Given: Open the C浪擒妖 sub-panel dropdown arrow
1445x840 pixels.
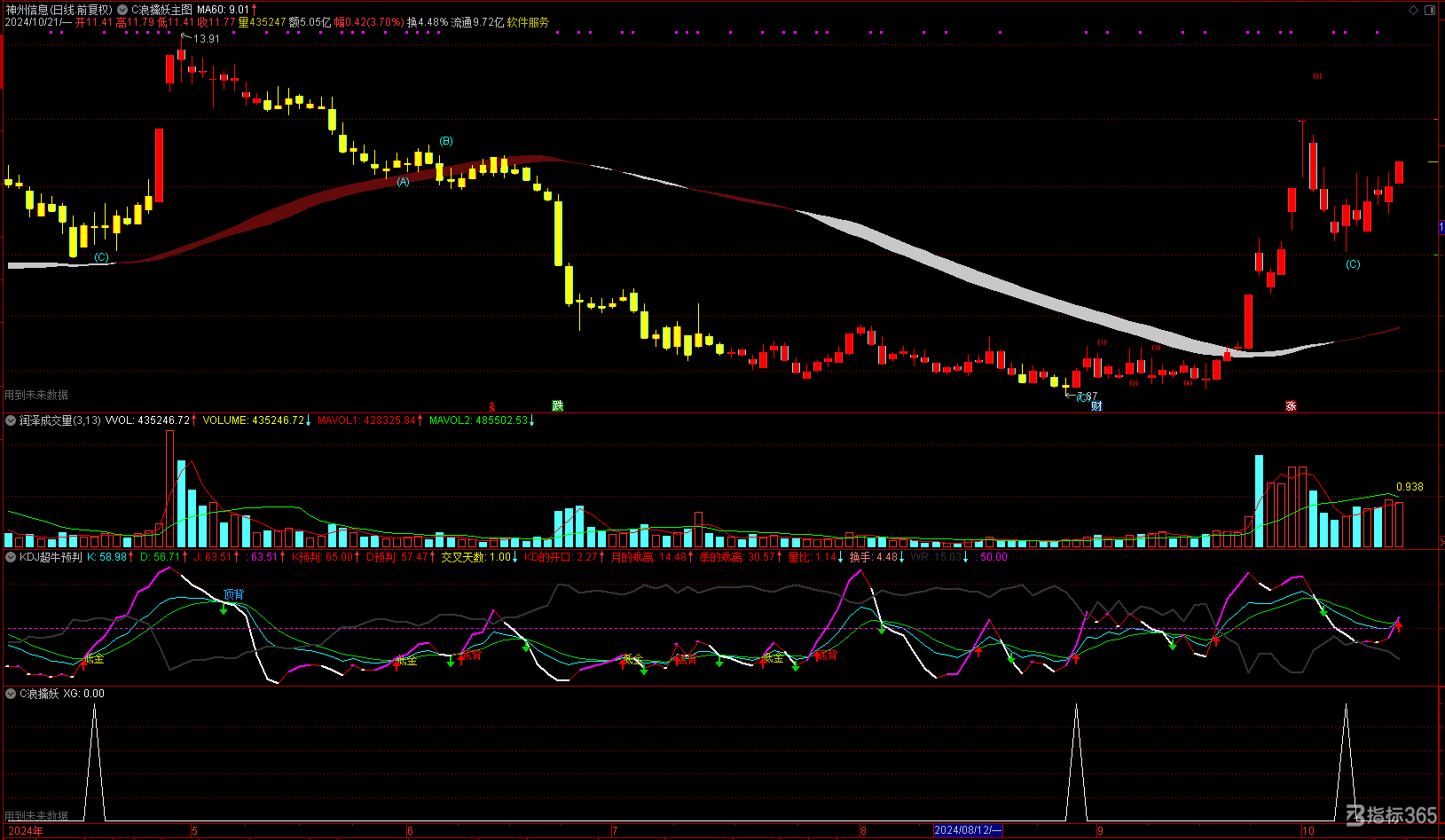Looking at the screenshot, I should click(x=11, y=694).
